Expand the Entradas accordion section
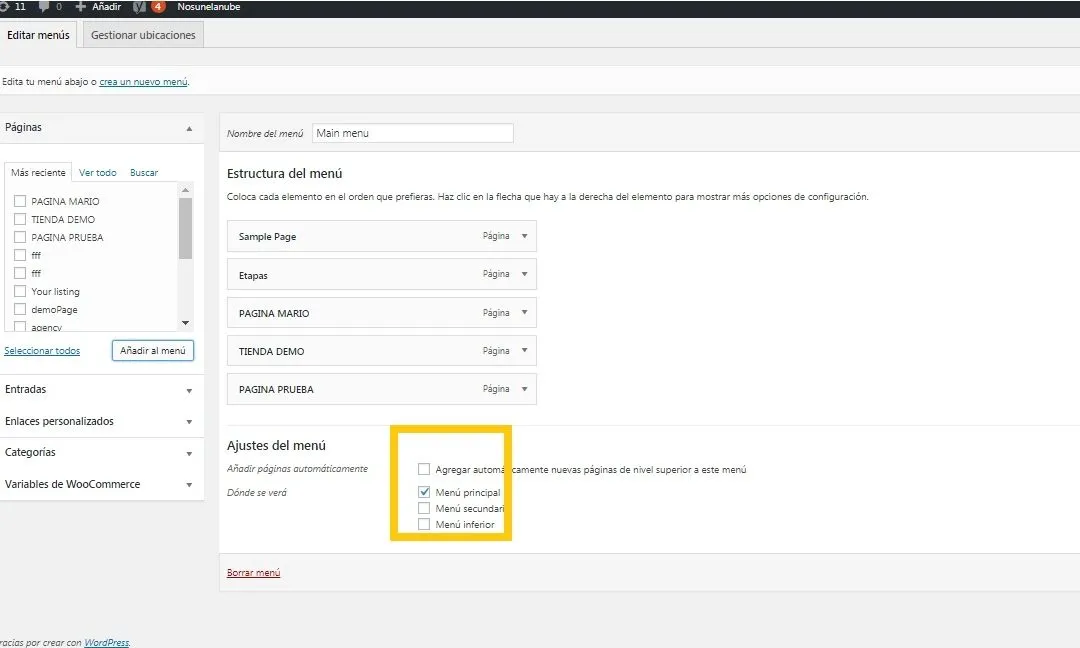 (x=189, y=390)
